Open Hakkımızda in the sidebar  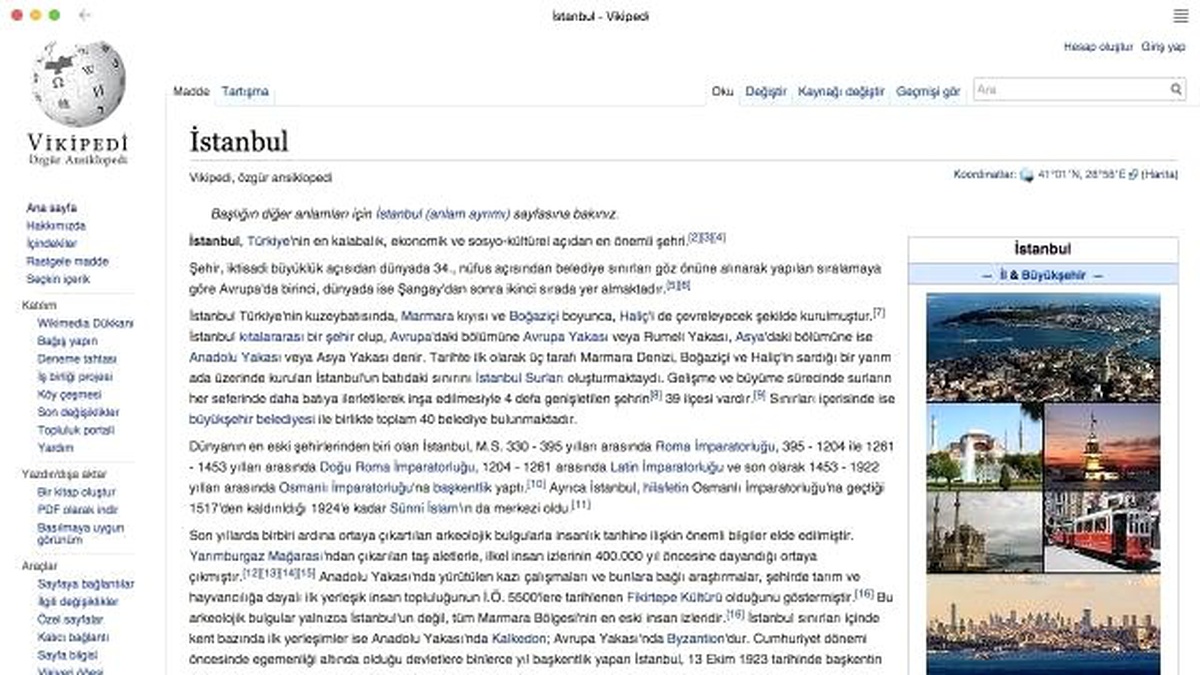pyautogui.click(x=56, y=226)
